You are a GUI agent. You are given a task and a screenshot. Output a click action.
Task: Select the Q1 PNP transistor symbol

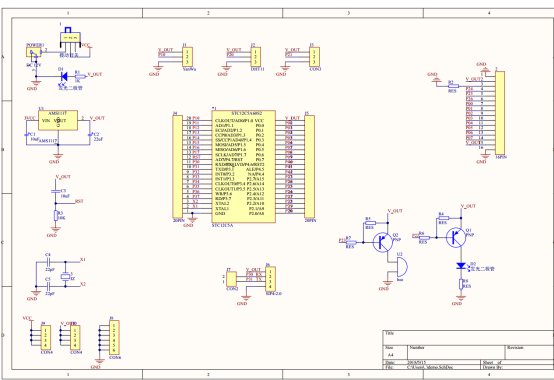click(x=456, y=237)
